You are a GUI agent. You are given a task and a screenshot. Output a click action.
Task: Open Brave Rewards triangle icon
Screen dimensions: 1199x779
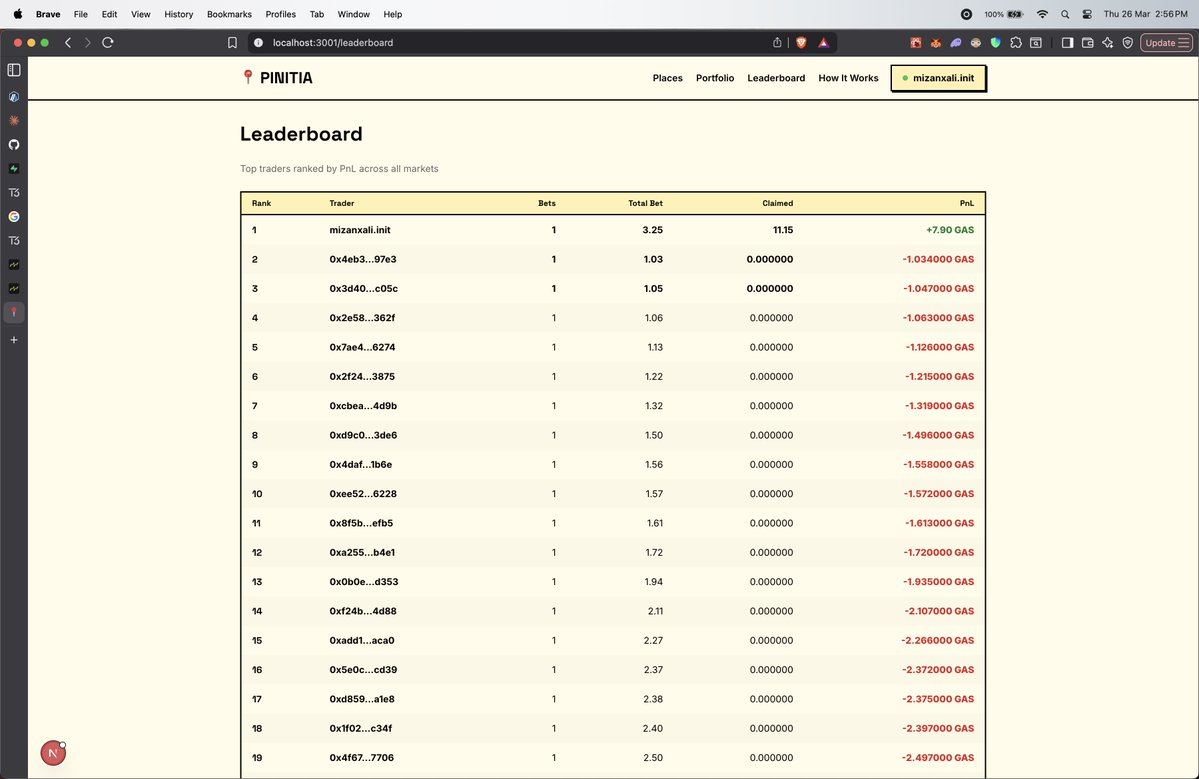coord(824,43)
